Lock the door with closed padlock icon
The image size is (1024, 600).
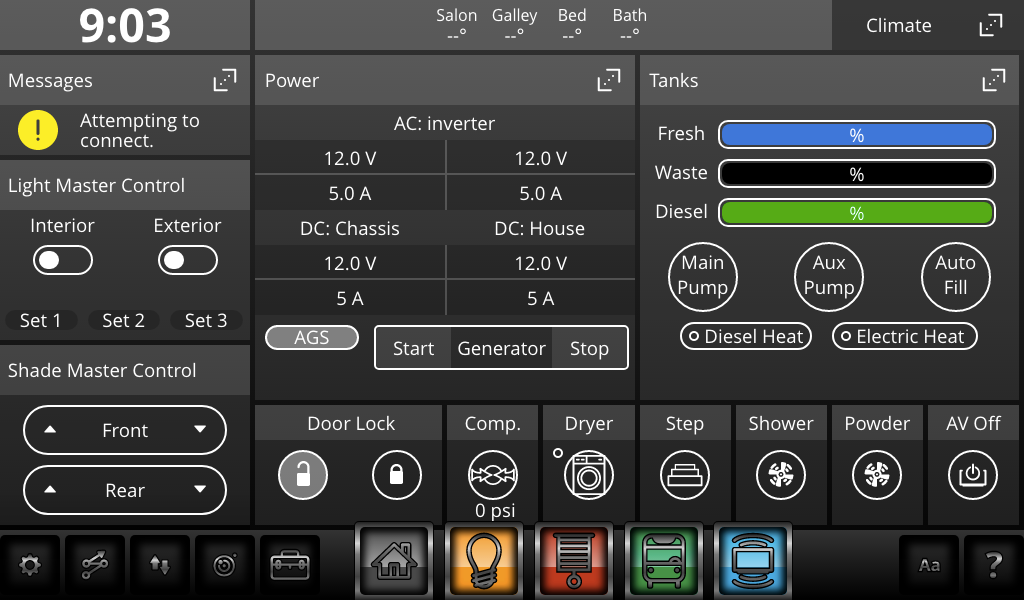(396, 475)
